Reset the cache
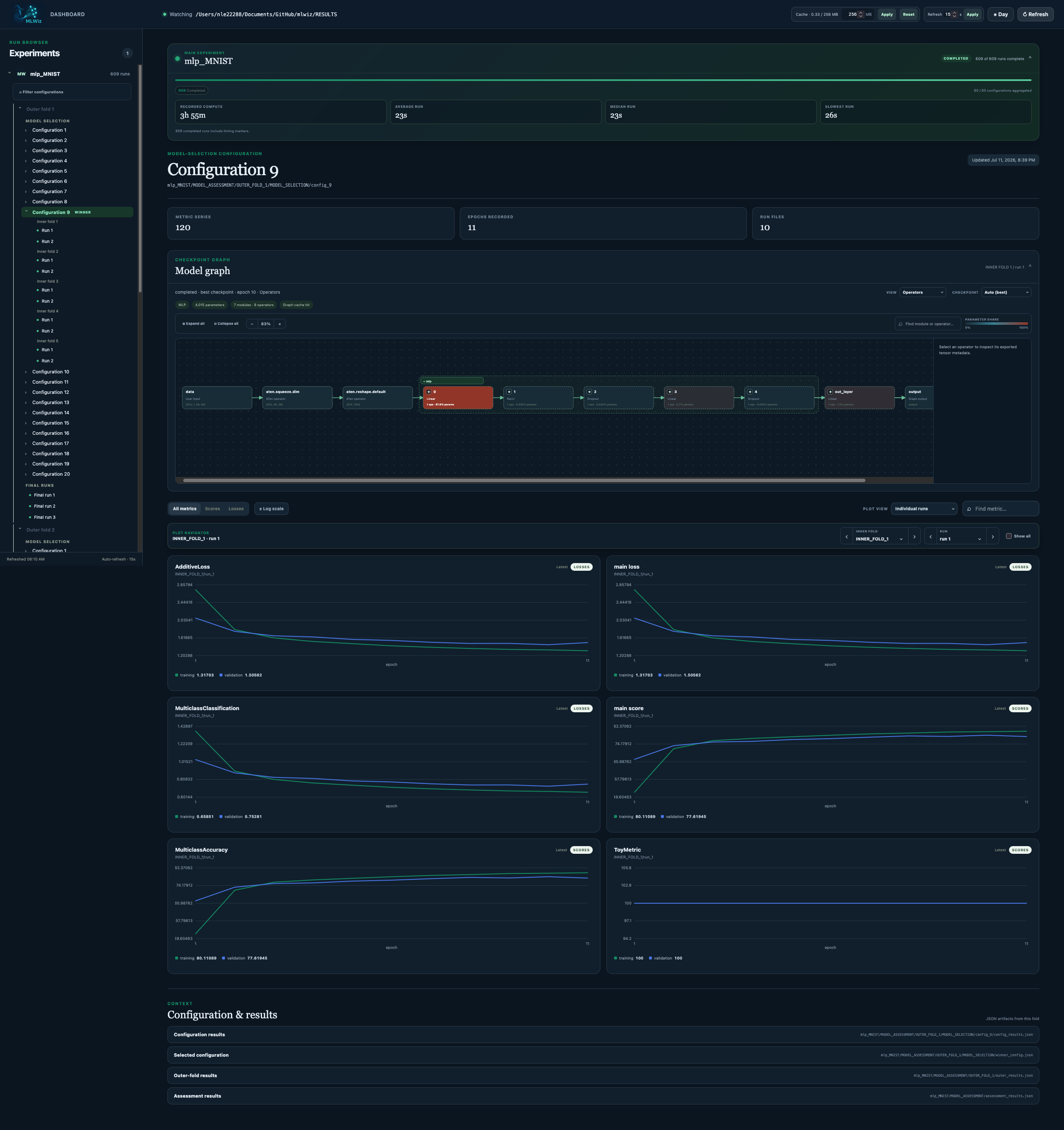 coord(908,14)
